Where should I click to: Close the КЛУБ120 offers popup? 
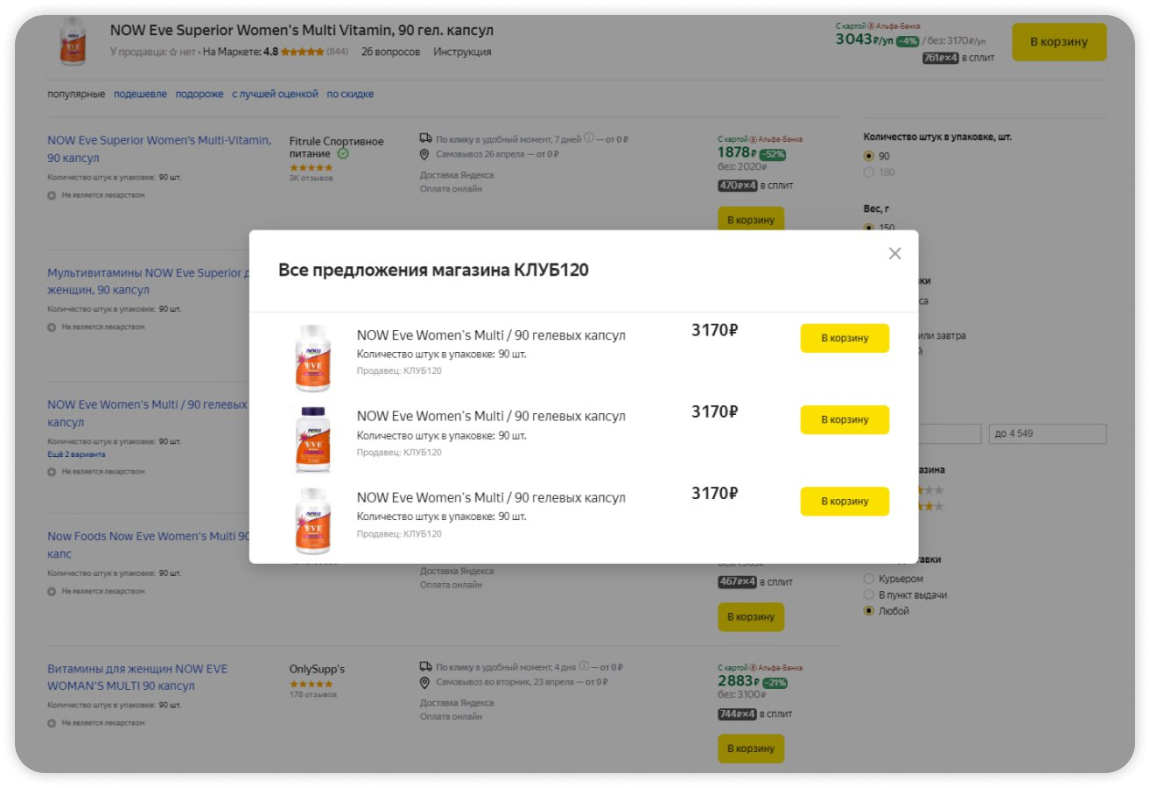pyautogui.click(x=894, y=254)
